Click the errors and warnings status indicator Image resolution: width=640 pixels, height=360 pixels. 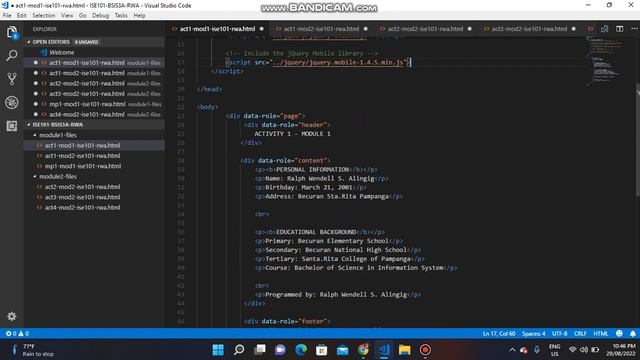pyautogui.click(x=17, y=333)
